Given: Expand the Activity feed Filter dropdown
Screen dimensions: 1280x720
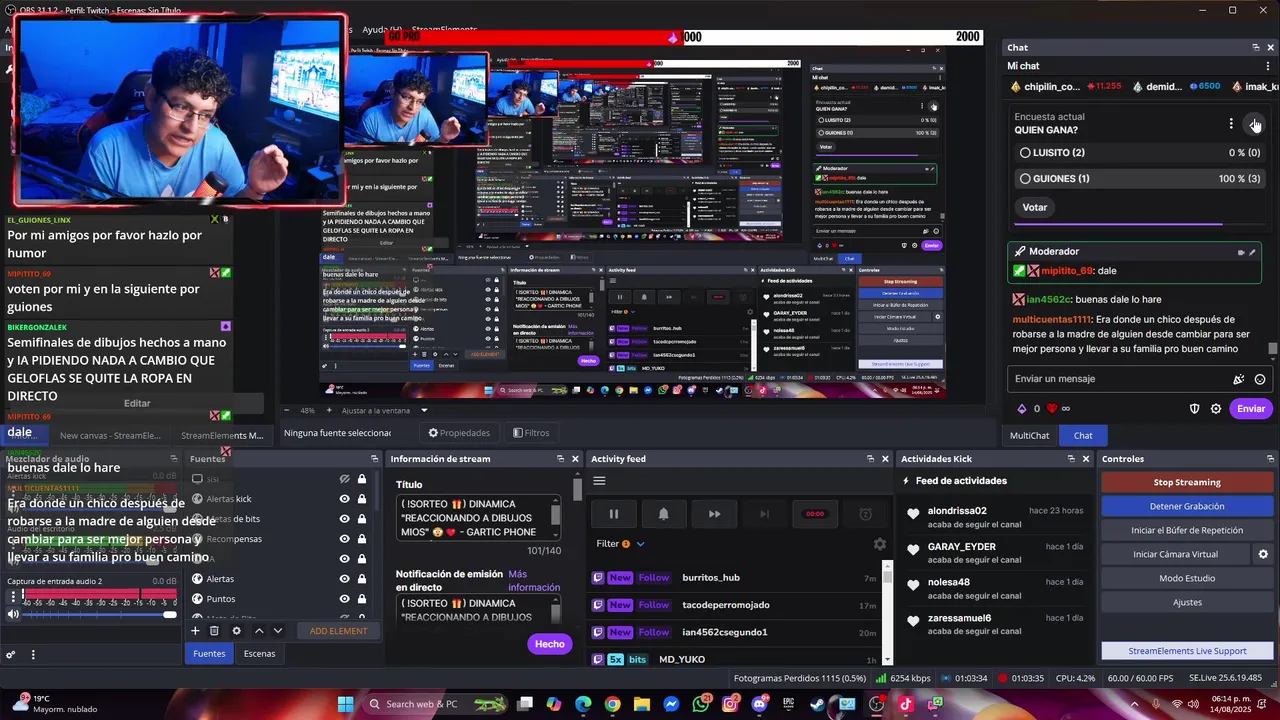Looking at the screenshot, I should (620, 544).
